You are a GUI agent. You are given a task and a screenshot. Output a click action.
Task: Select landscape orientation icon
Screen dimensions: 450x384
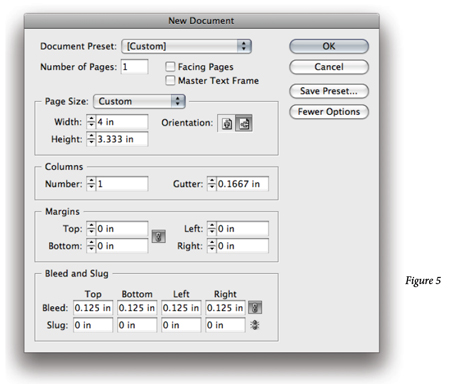(244, 123)
